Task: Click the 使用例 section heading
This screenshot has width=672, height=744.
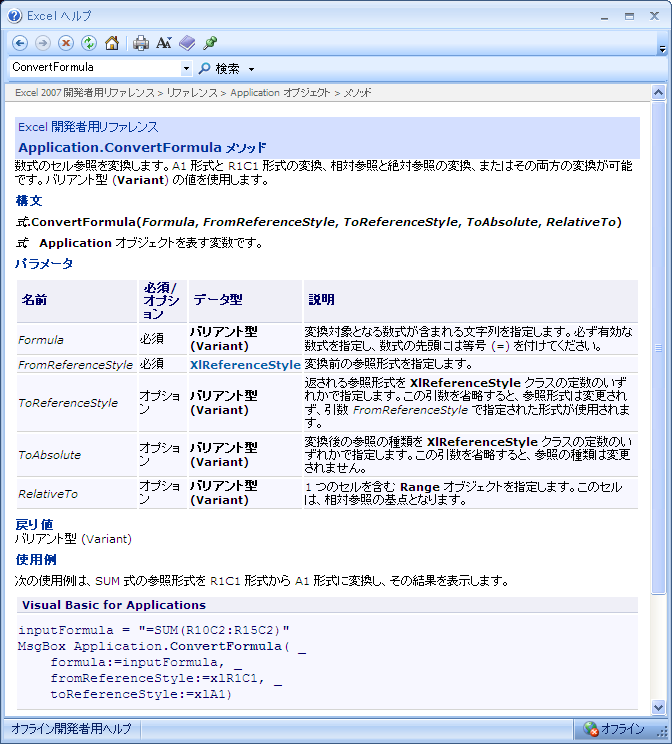Action: click(36, 559)
